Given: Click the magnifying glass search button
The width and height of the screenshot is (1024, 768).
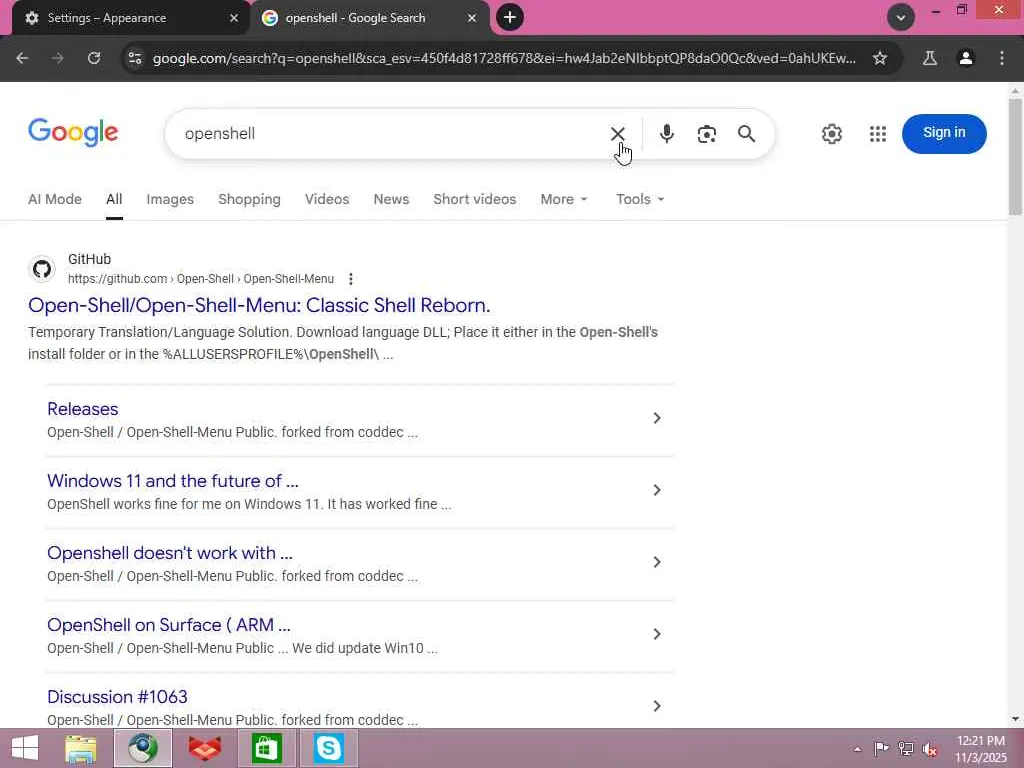Looking at the screenshot, I should tap(746, 134).
